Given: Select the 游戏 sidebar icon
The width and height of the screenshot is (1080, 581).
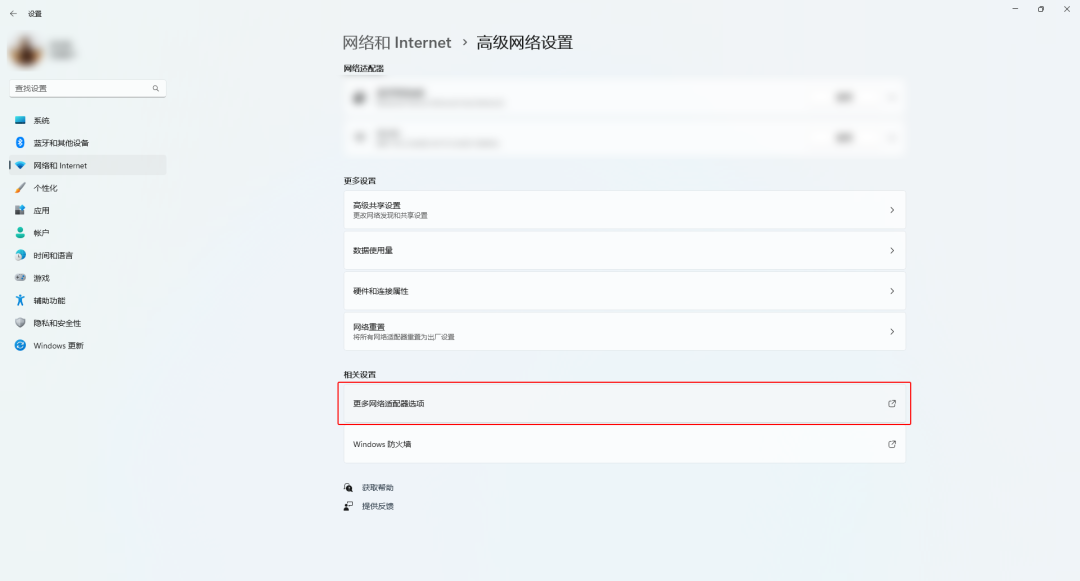Looking at the screenshot, I should pos(40,277).
